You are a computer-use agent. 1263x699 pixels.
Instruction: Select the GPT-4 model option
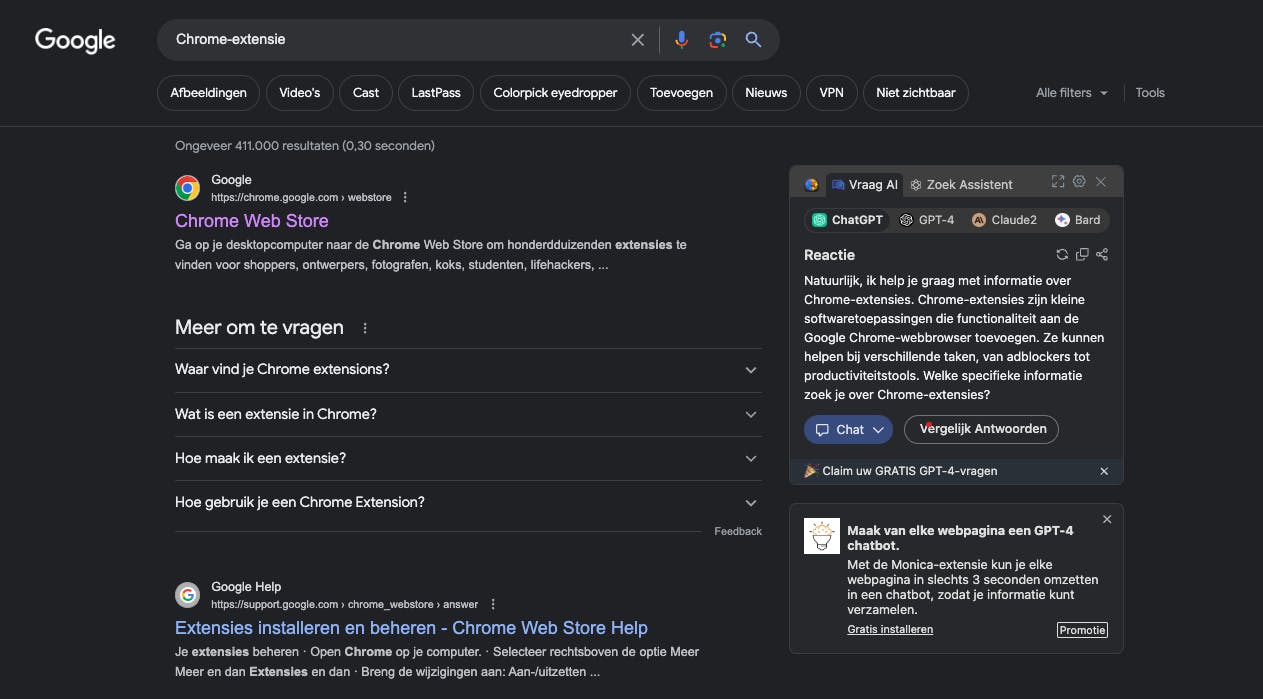[927, 220]
